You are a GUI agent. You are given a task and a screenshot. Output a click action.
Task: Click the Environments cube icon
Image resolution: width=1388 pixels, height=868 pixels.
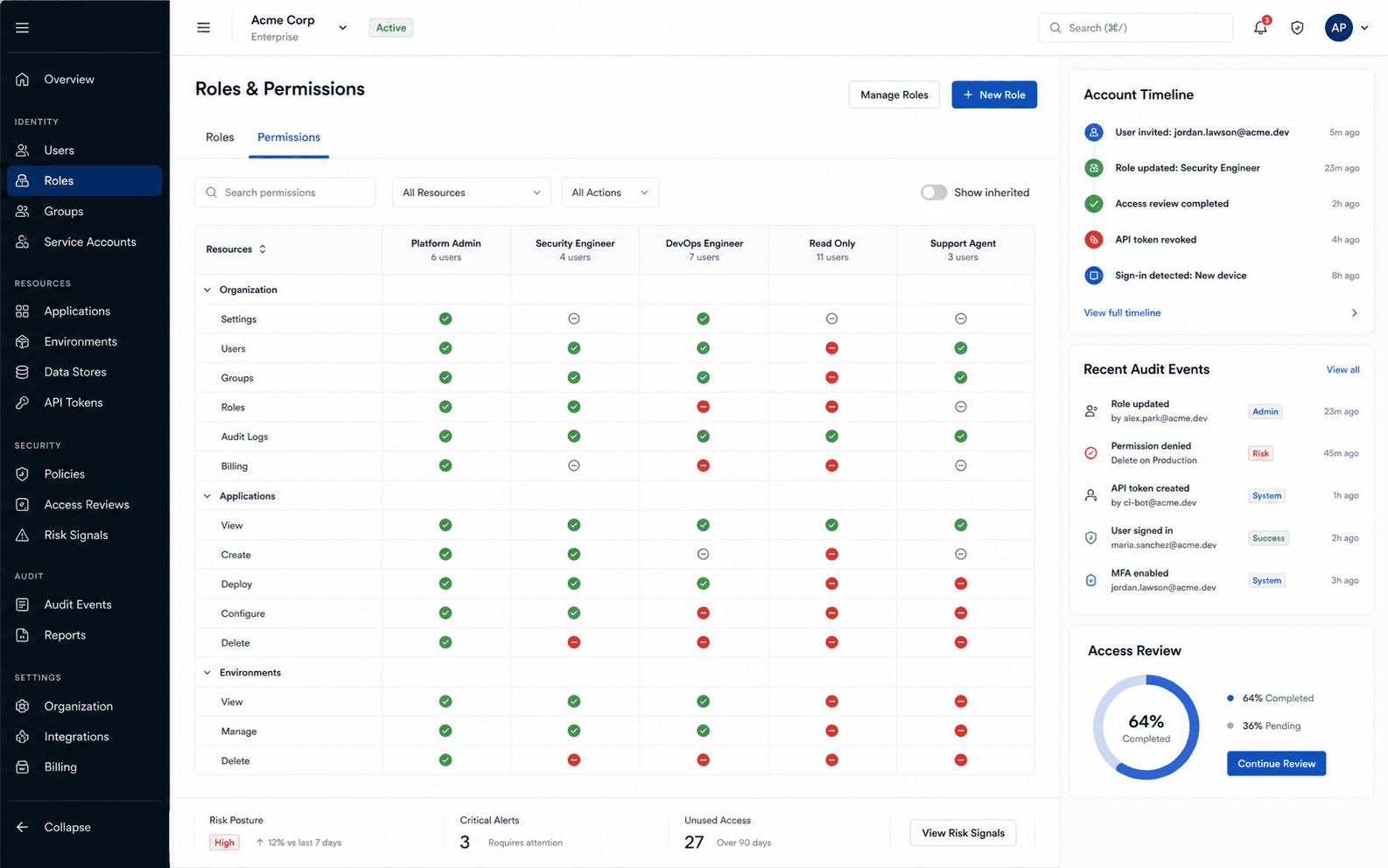point(23,342)
